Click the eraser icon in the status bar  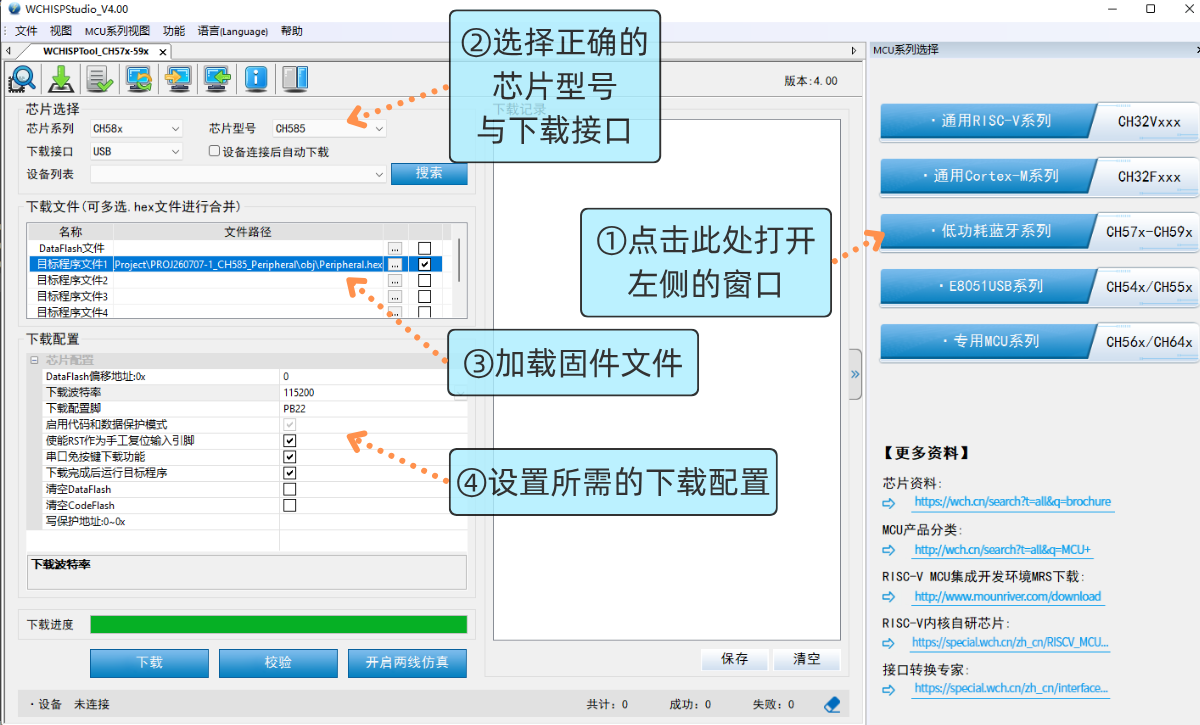[x=831, y=704]
